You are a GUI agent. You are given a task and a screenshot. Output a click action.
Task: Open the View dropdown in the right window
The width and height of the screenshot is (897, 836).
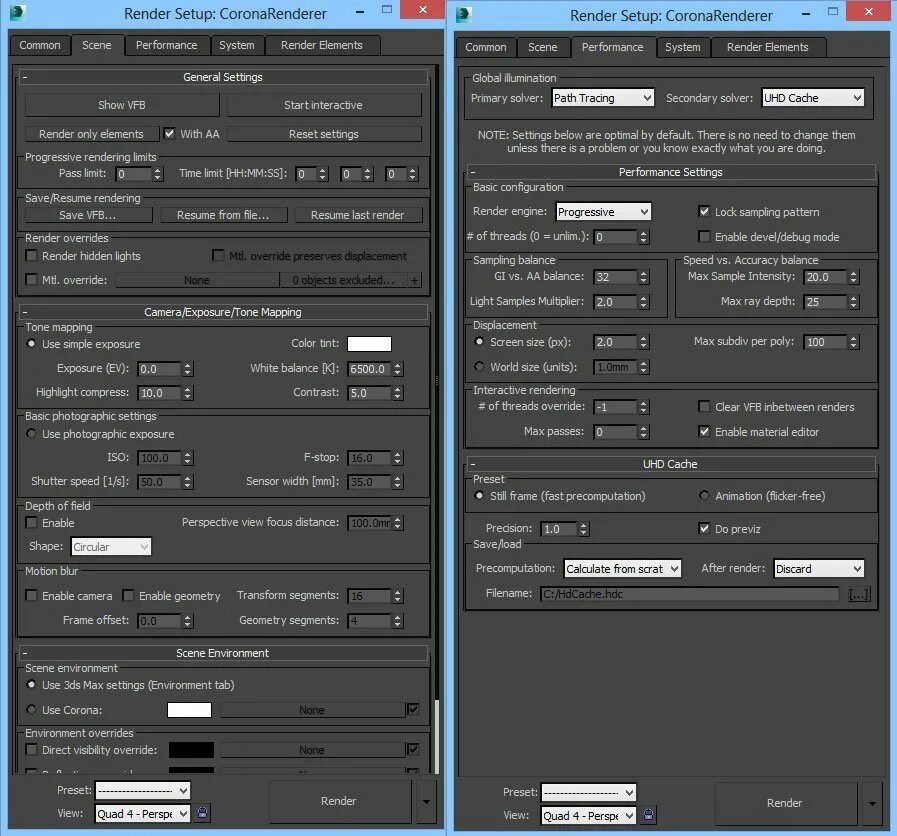click(588, 815)
